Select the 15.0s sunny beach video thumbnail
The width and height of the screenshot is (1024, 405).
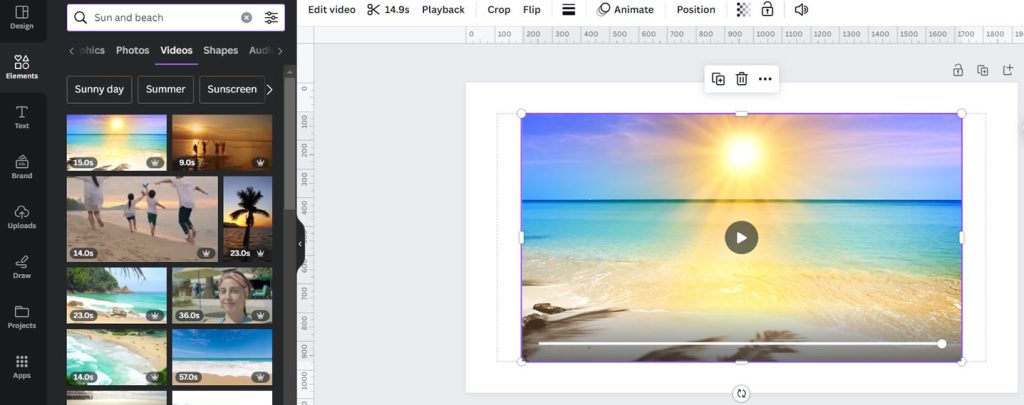coord(117,142)
